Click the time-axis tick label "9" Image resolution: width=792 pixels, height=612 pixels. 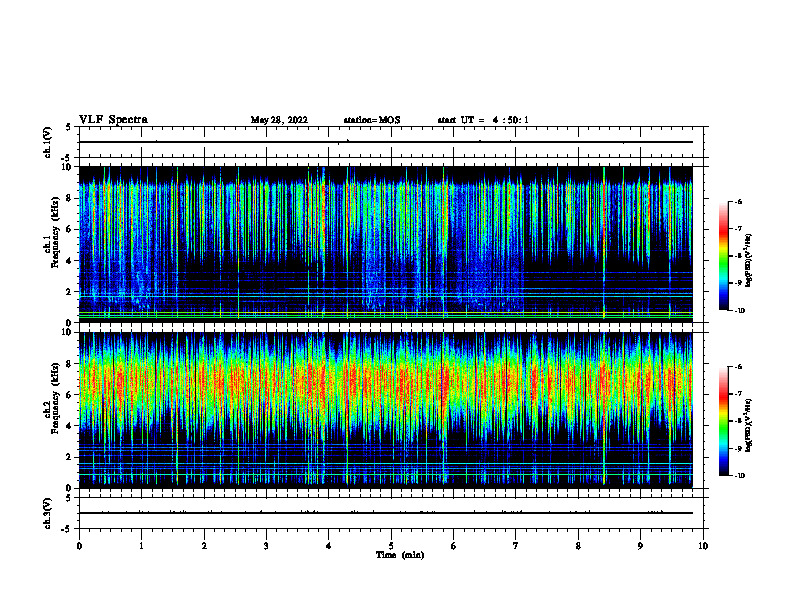tap(640, 546)
